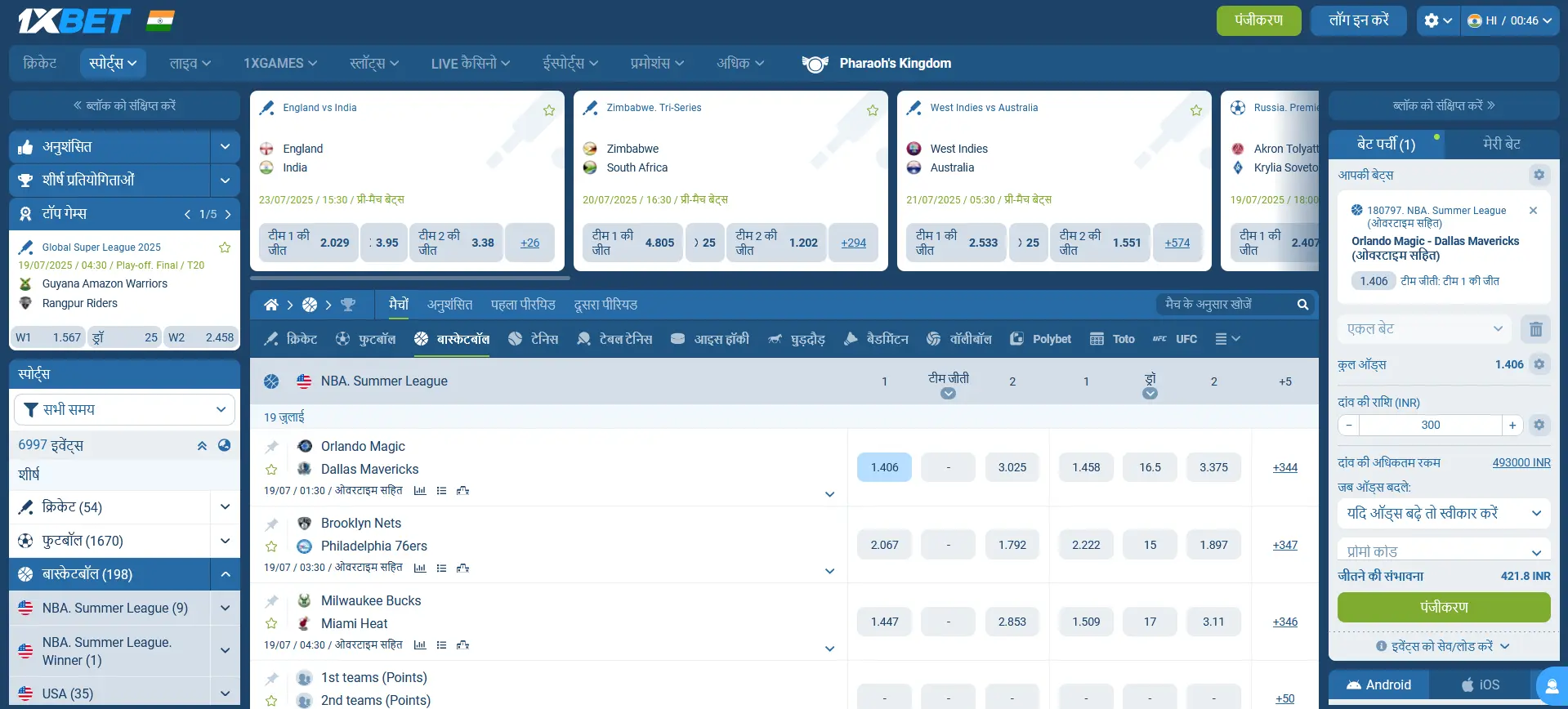
Task: Click the trophy icon in the breadcrumb bar
Action: [x=348, y=305]
